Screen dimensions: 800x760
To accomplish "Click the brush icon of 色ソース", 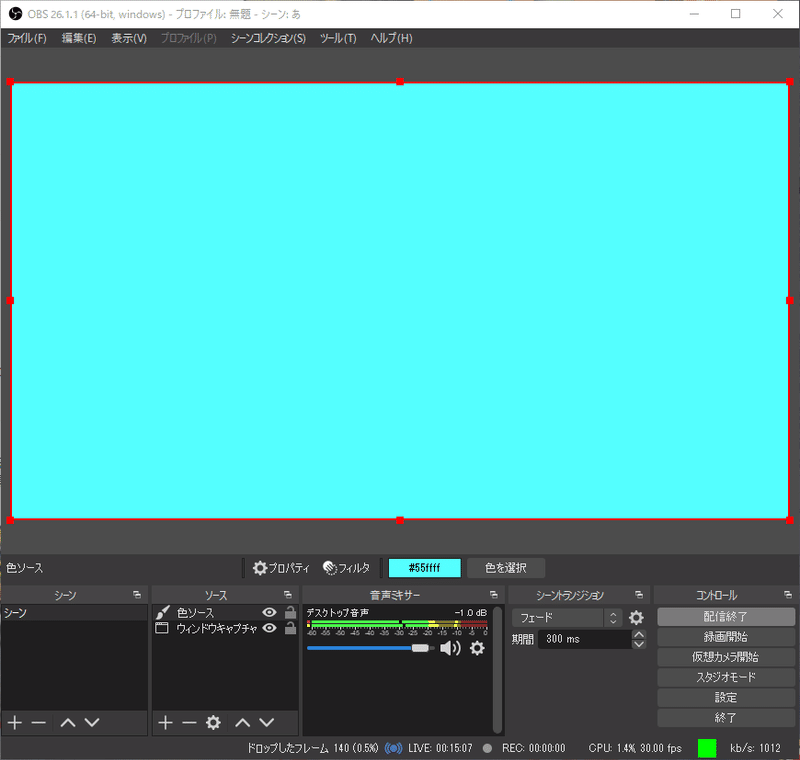I will point(163,612).
